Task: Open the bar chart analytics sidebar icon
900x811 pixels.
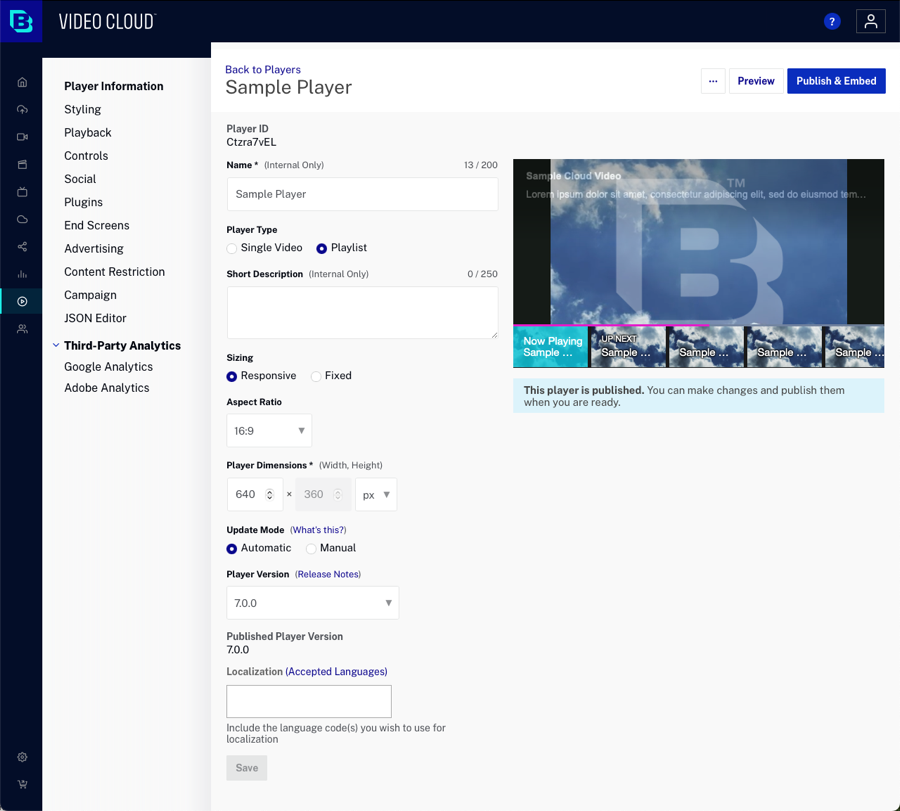Action: click(x=22, y=274)
